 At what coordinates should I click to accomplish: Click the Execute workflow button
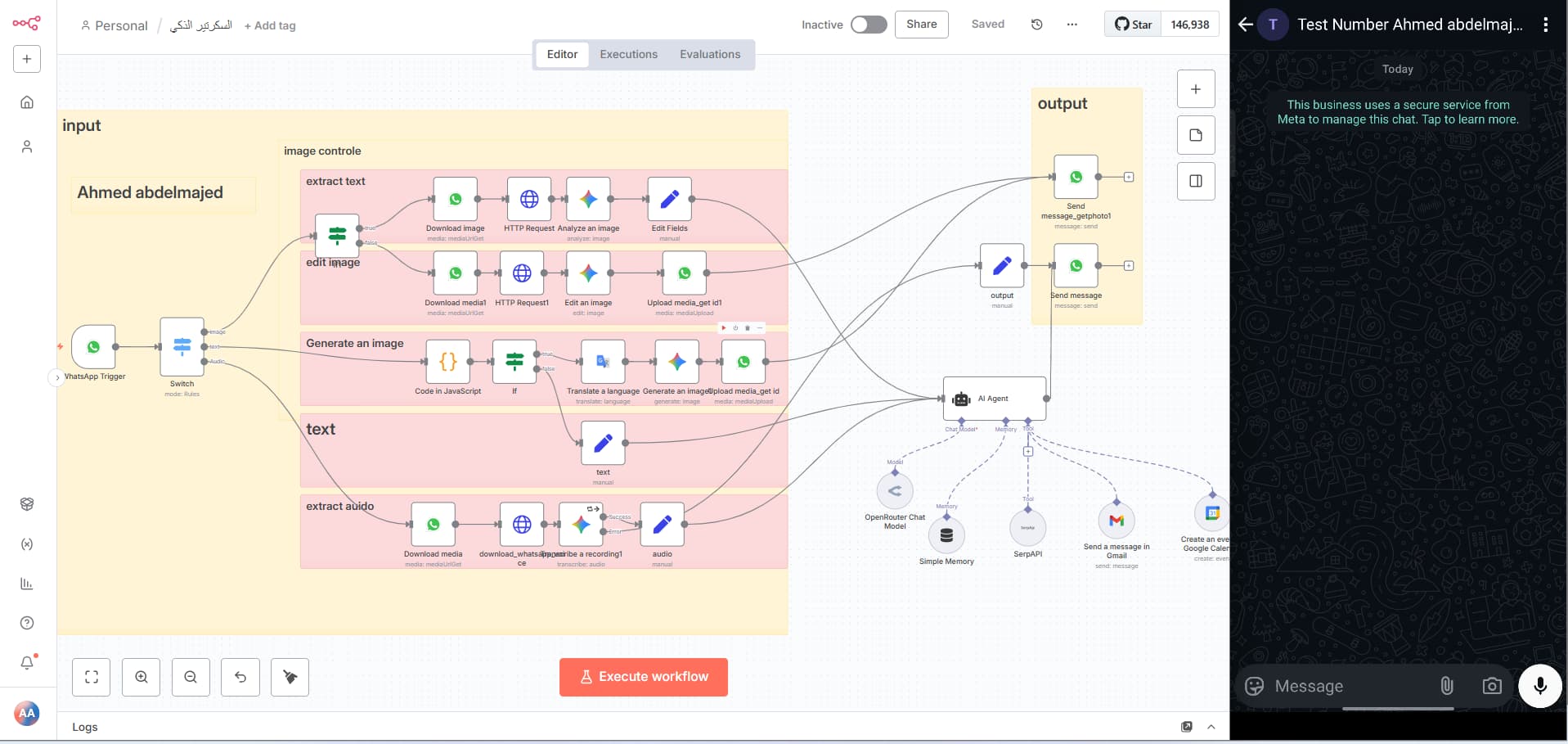pos(644,677)
